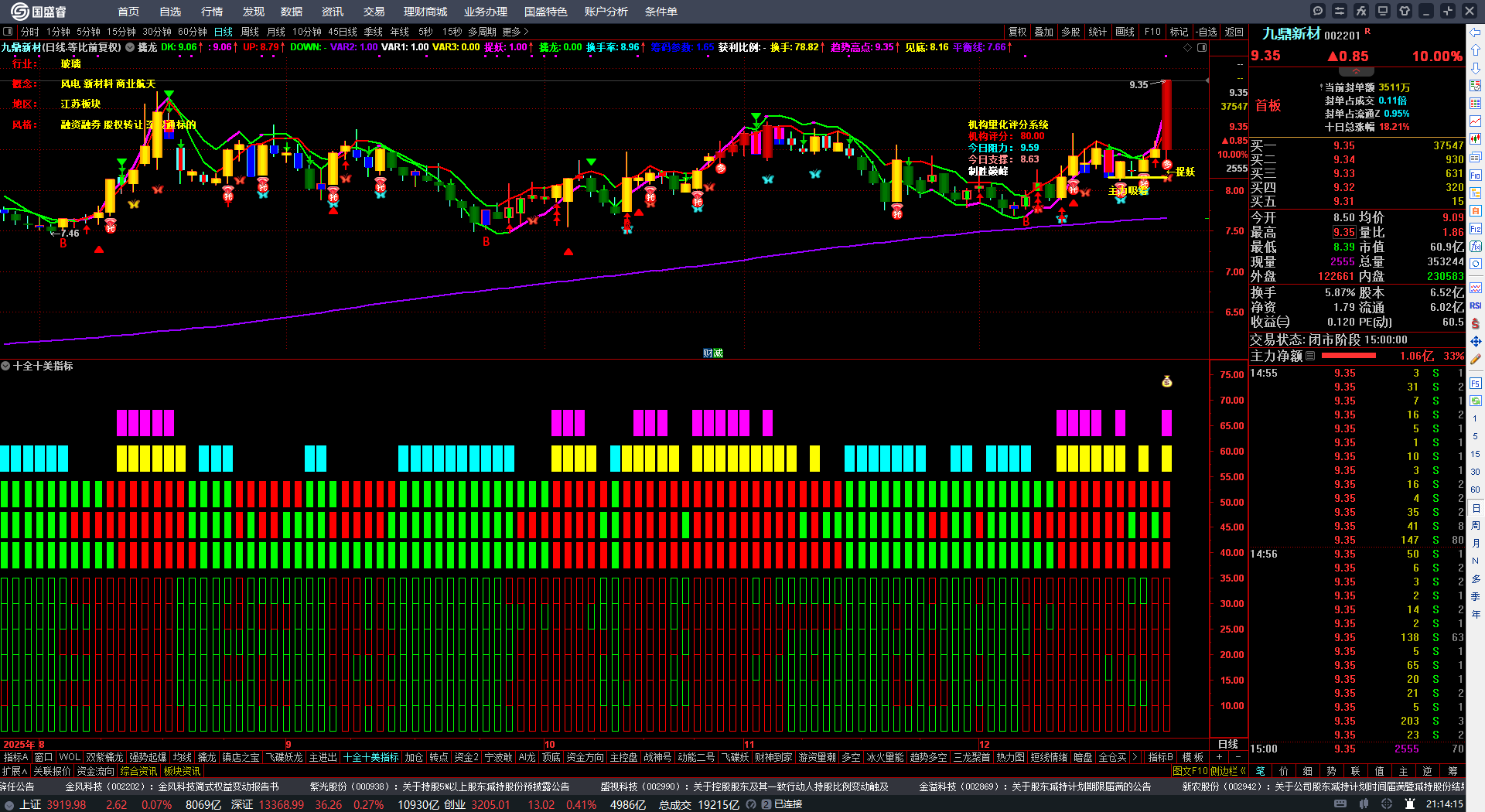1485x812 pixels.
Task: Toggle 侧边栏 sidebar visibility
Action: tap(1227, 771)
